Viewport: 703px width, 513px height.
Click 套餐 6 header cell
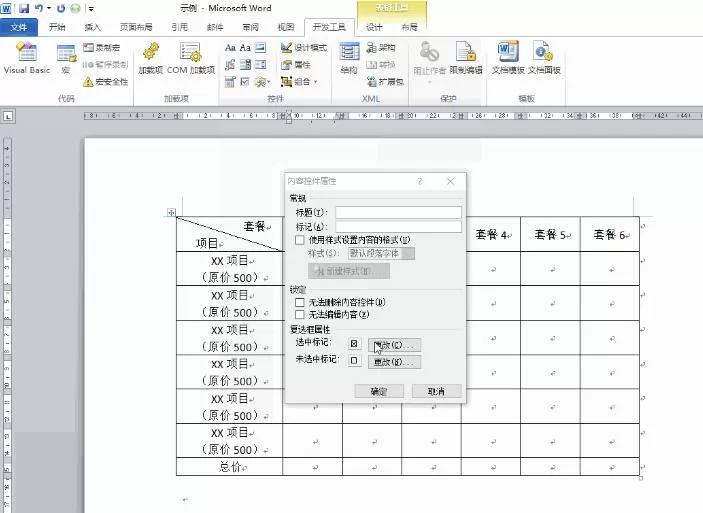[x=610, y=234]
